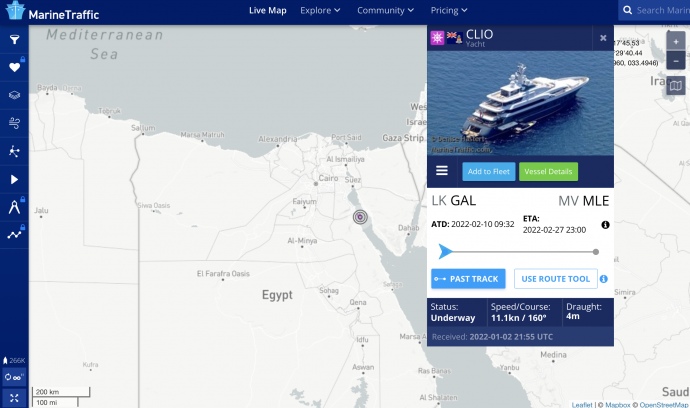Select the distance measuring compass tool
Screen dimensions: 690x408
pos(14,207)
